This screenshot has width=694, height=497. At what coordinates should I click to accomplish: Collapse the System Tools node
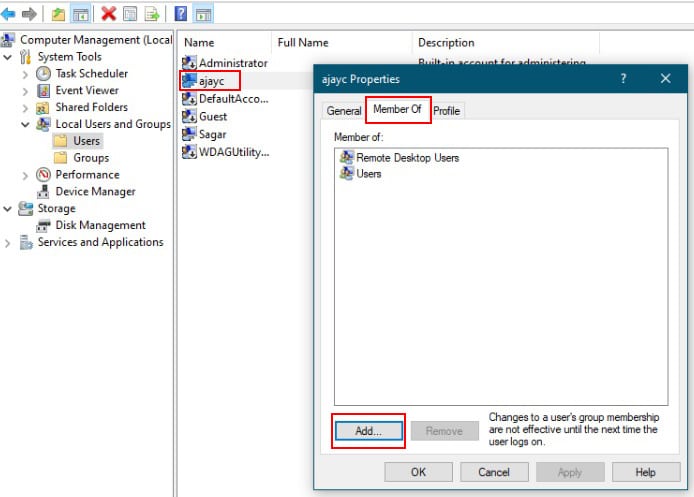pos(8,57)
